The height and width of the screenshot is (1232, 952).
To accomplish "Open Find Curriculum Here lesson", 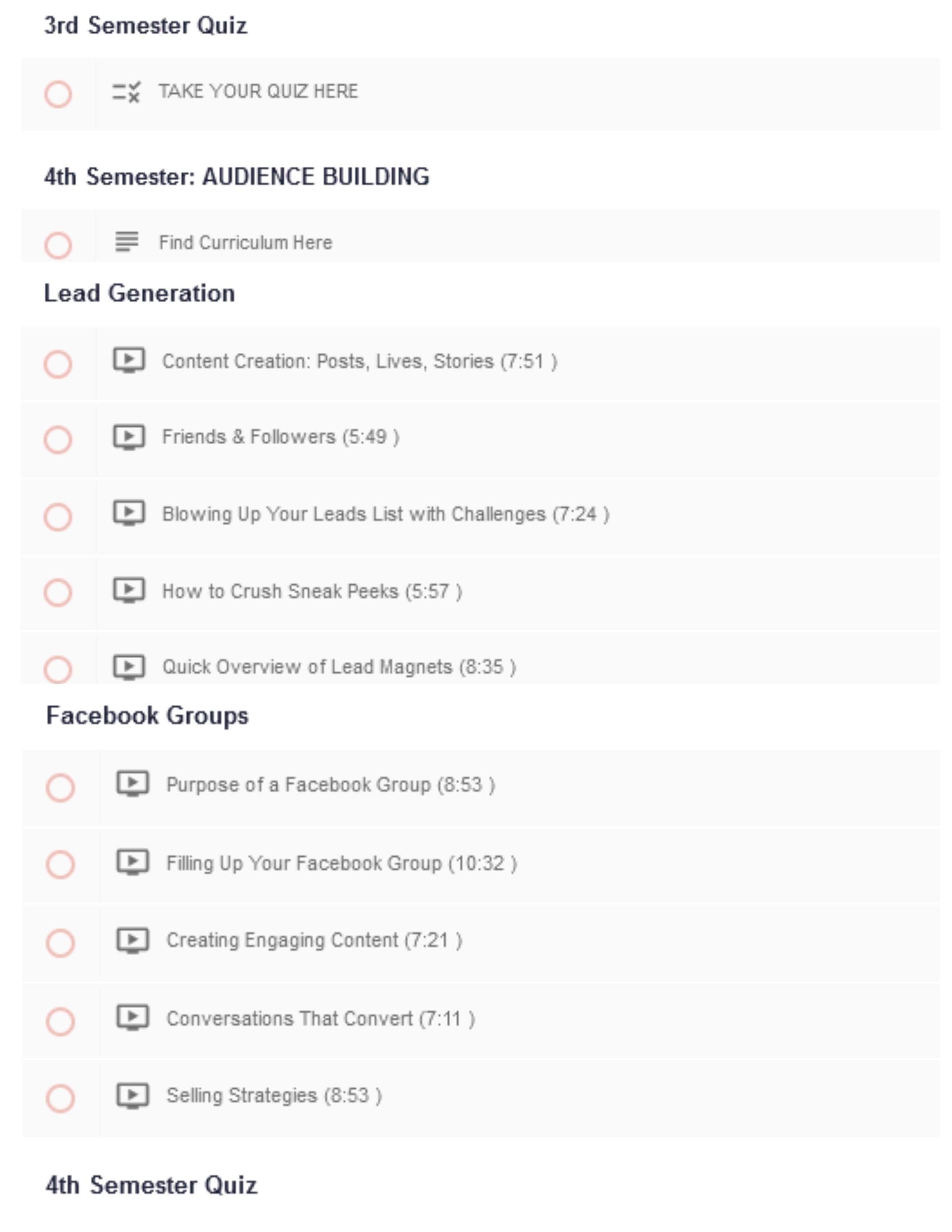I will click(245, 243).
